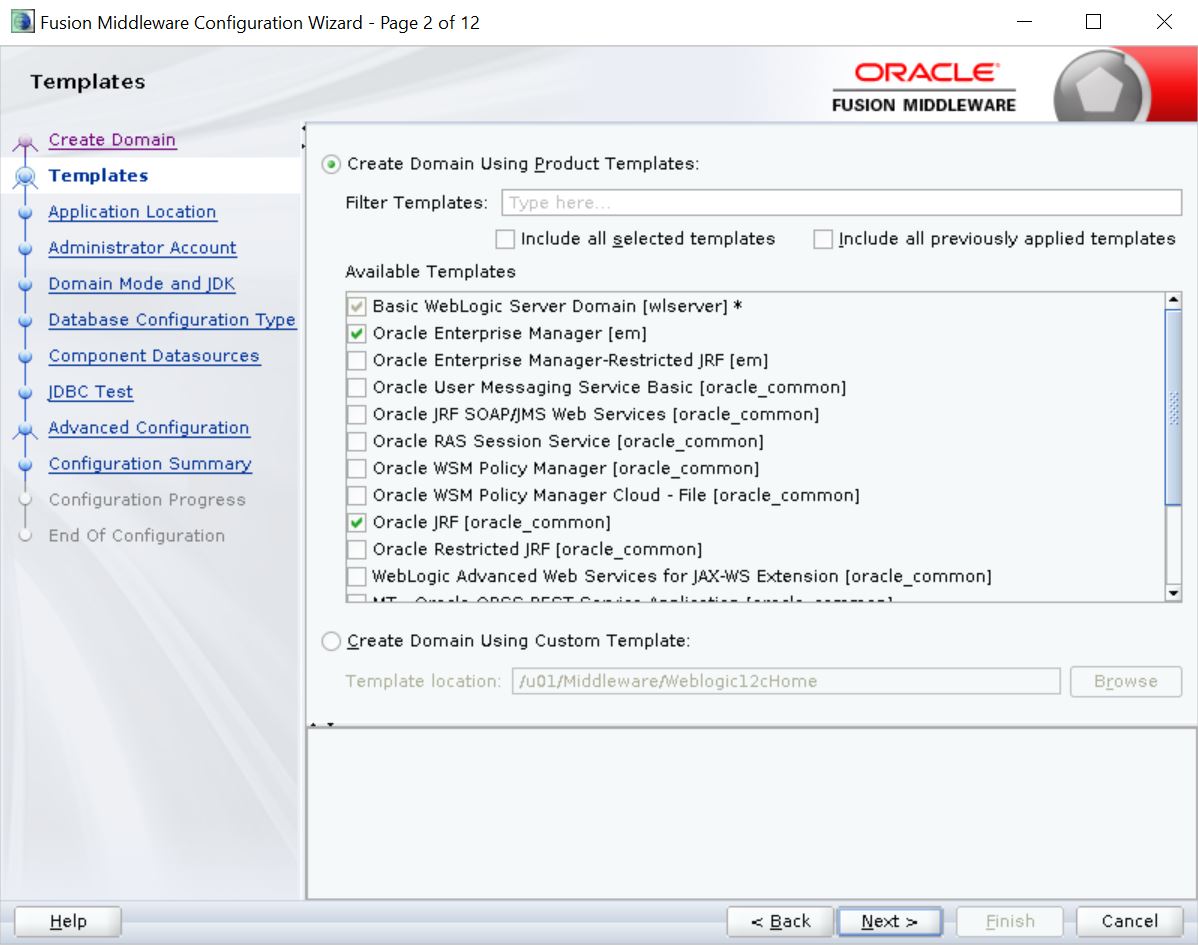The height and width of the screenshot is (945, 1198).
Task: Check Include all previously applied templates
Action: point(823,239)
